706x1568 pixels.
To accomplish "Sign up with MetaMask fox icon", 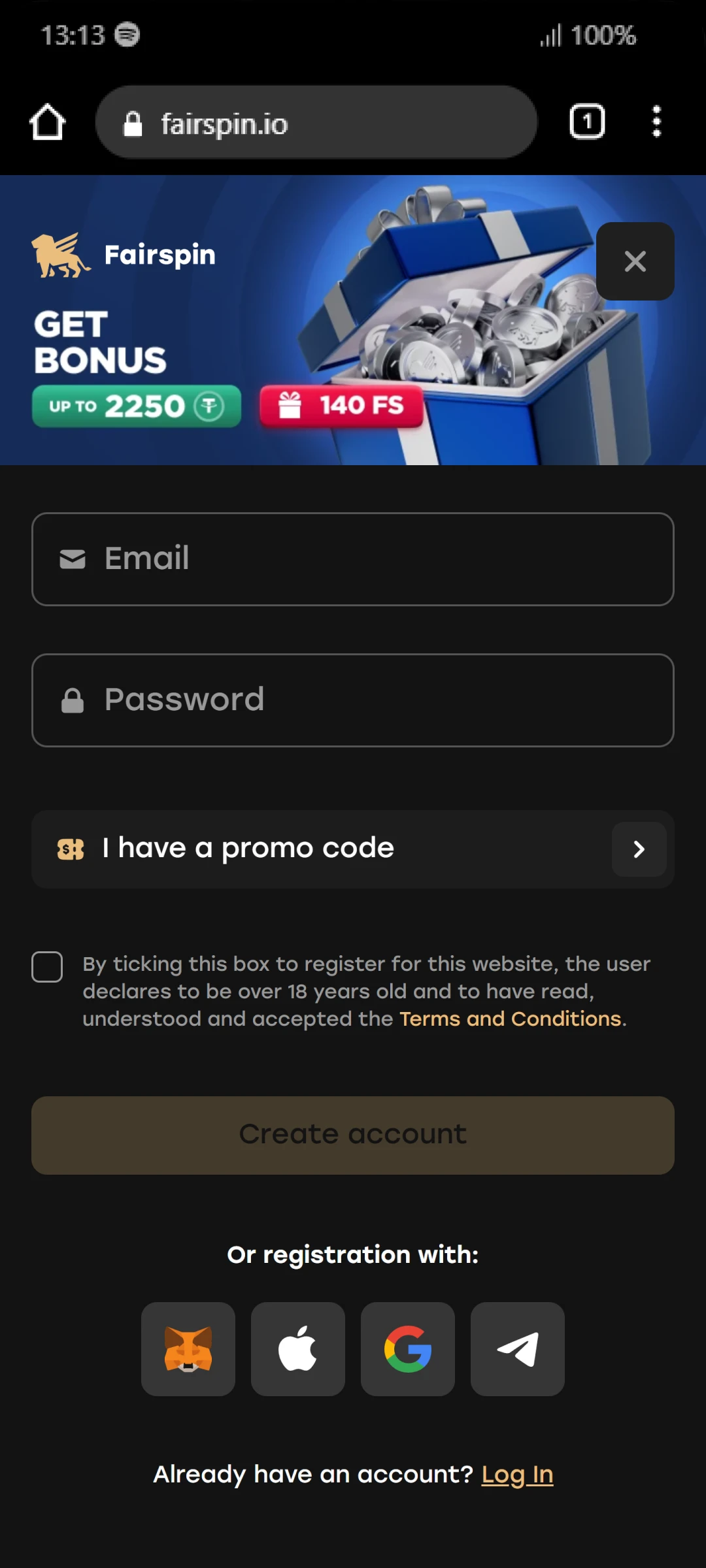I will 188,1349.
